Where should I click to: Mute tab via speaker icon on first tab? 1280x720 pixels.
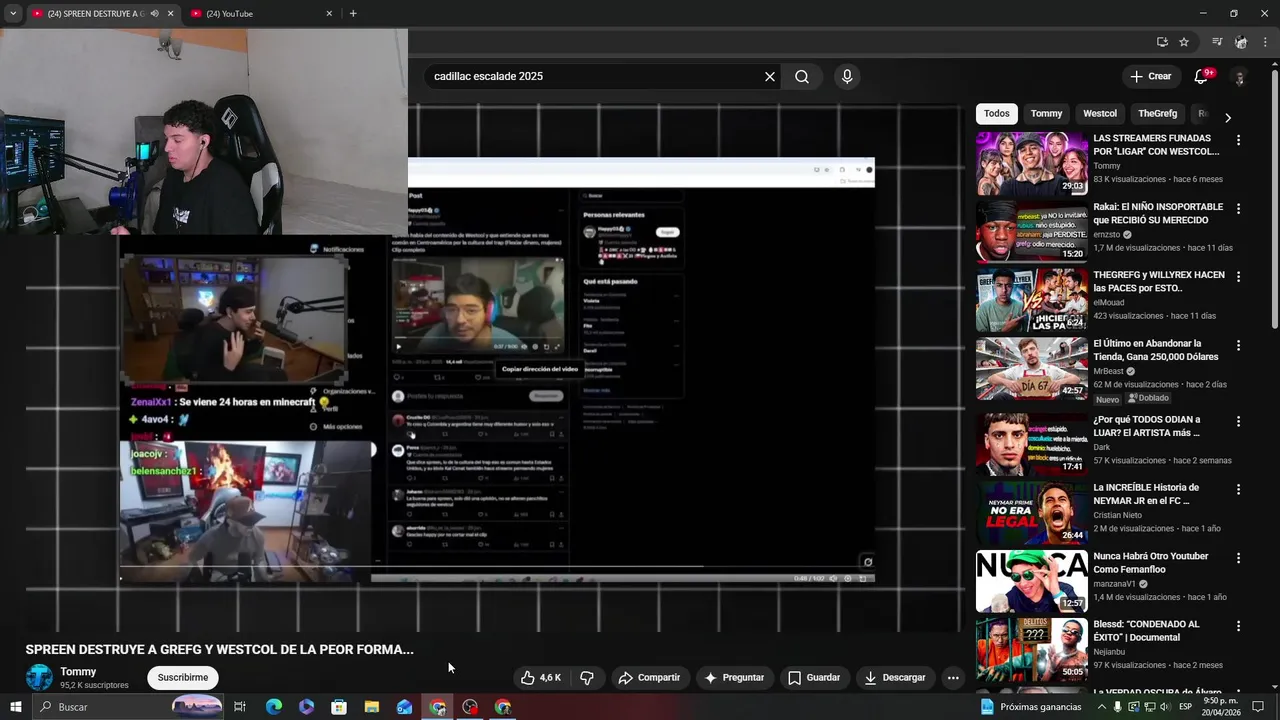154,14
